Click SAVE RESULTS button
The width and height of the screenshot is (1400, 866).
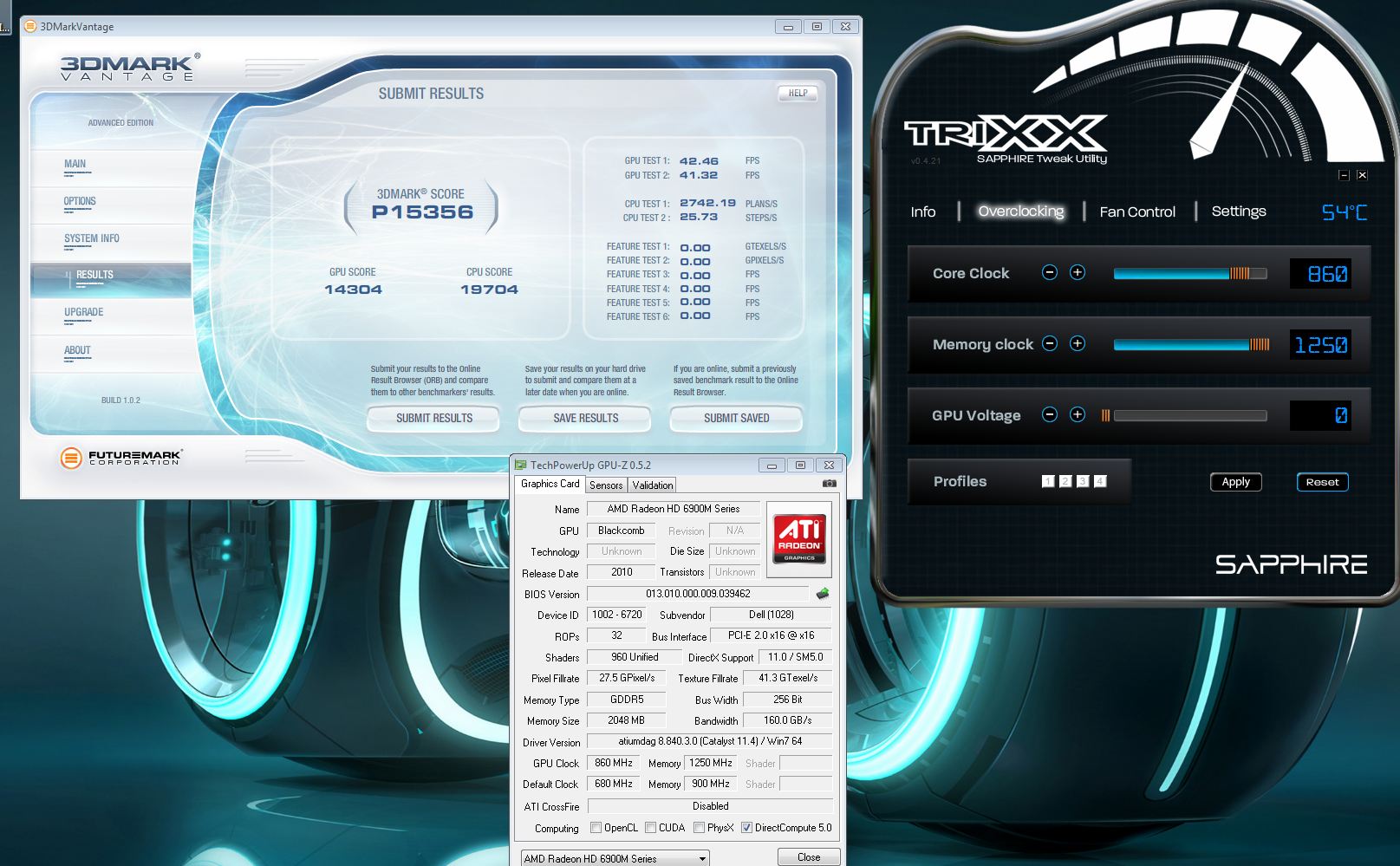585,418
